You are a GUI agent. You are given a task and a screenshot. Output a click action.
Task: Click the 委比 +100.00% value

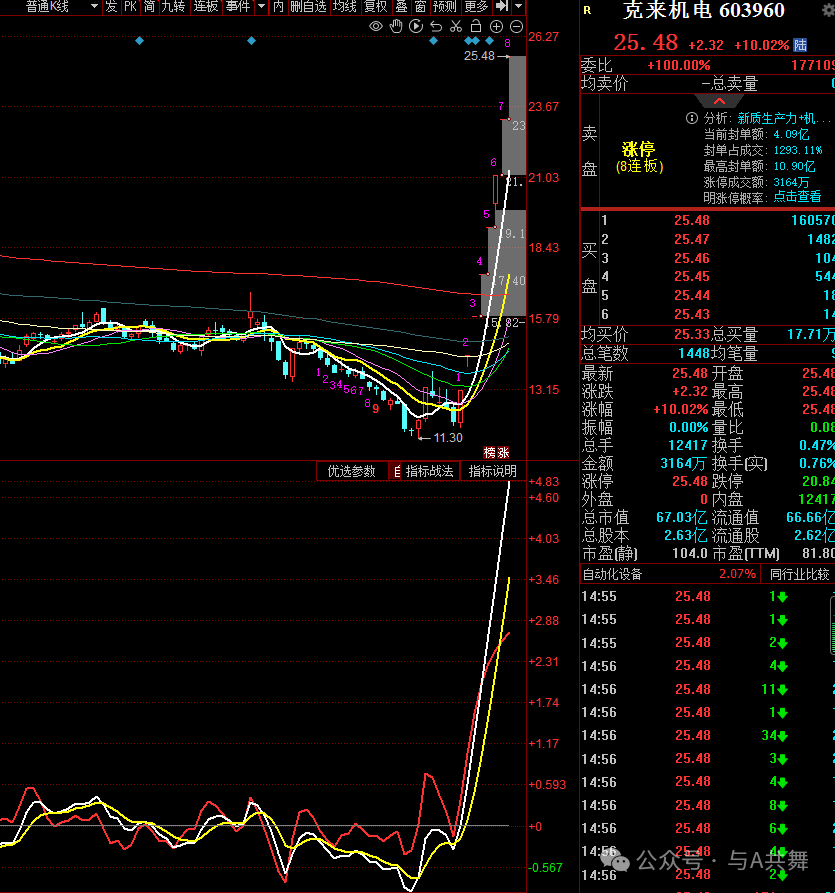coord(679,65)
